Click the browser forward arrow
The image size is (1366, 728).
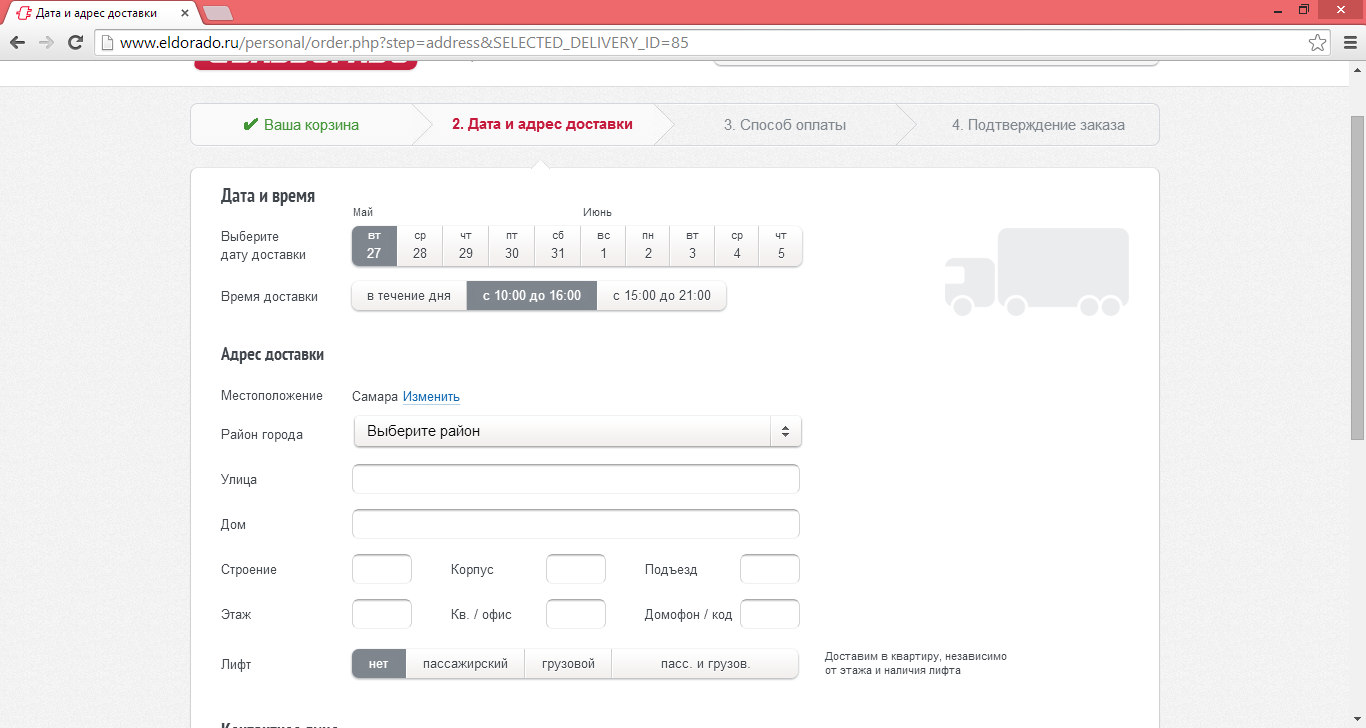[x=46, y=42]
